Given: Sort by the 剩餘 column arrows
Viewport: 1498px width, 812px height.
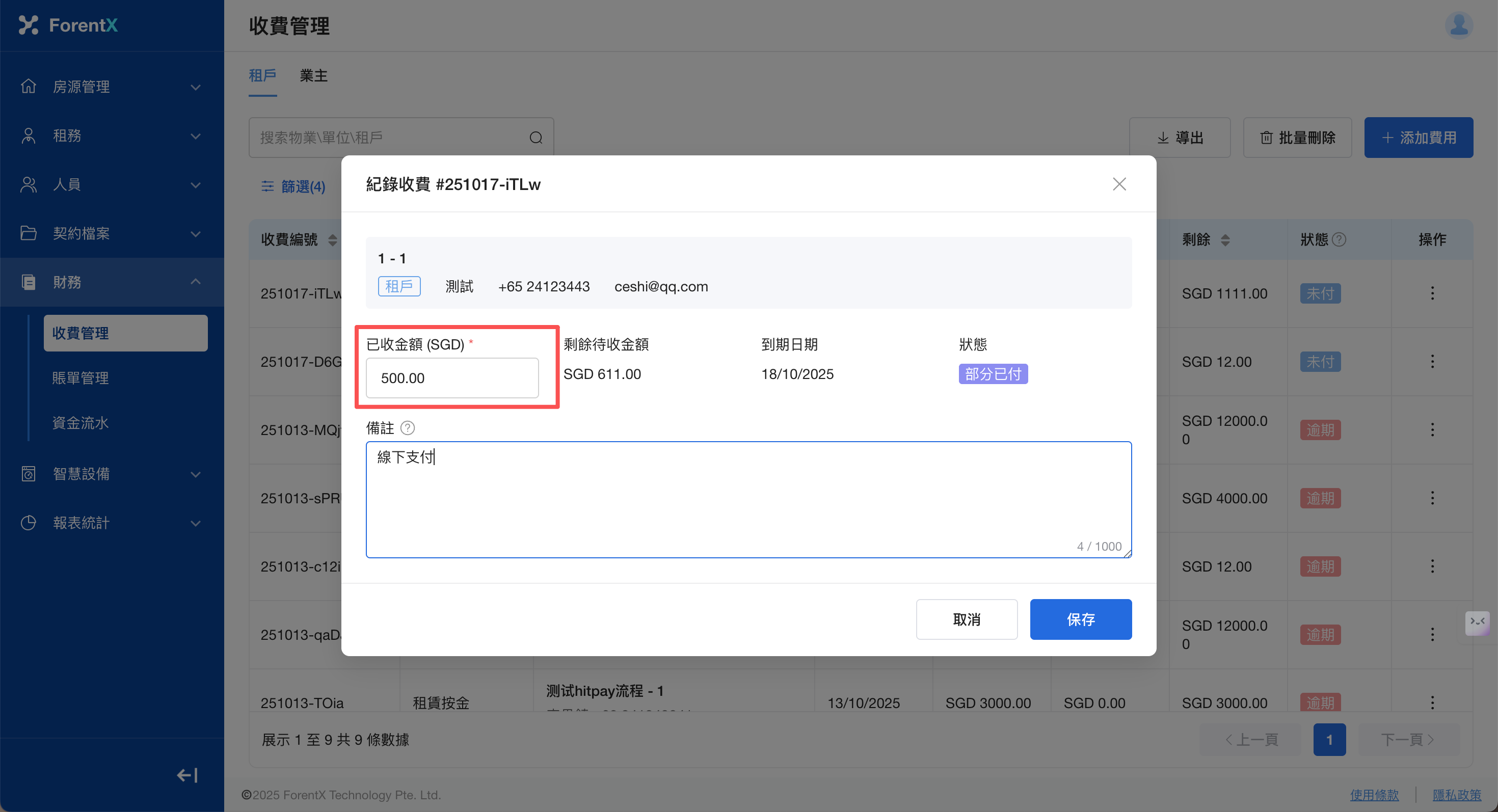Looking at the screenshot, I should [x=1225, y=239].
